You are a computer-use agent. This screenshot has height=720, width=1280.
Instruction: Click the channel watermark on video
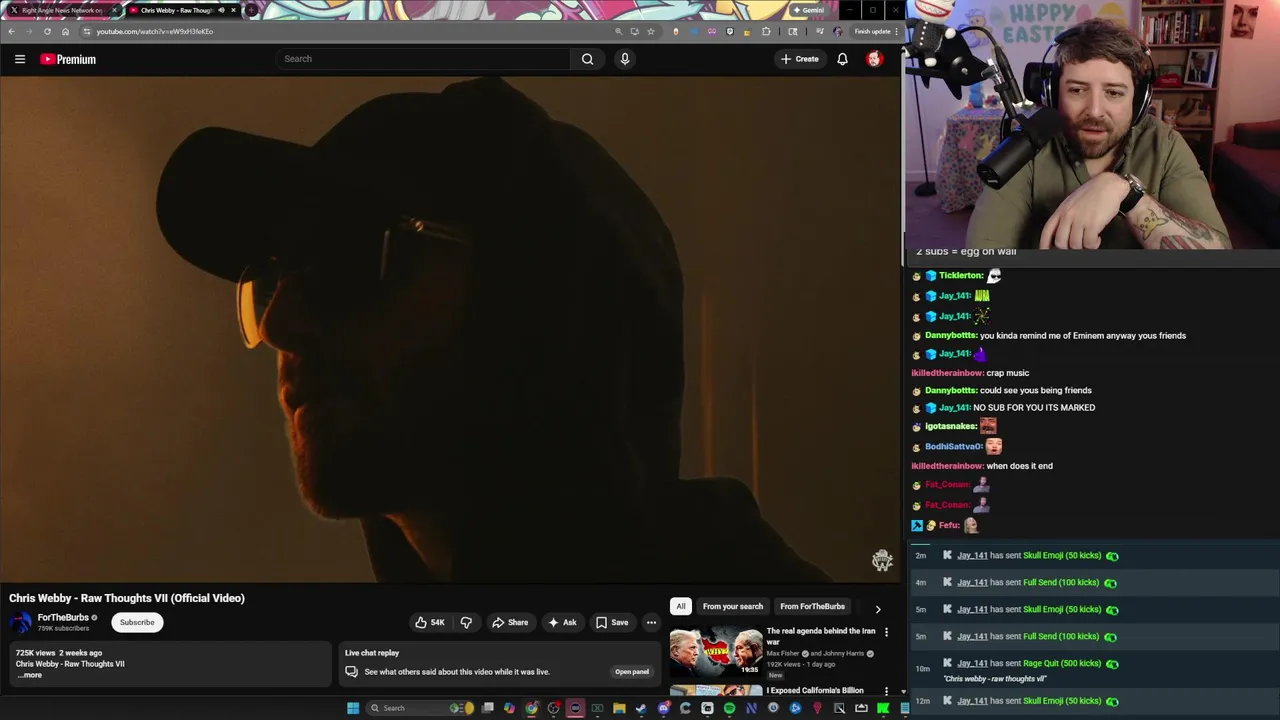[882, 560]
